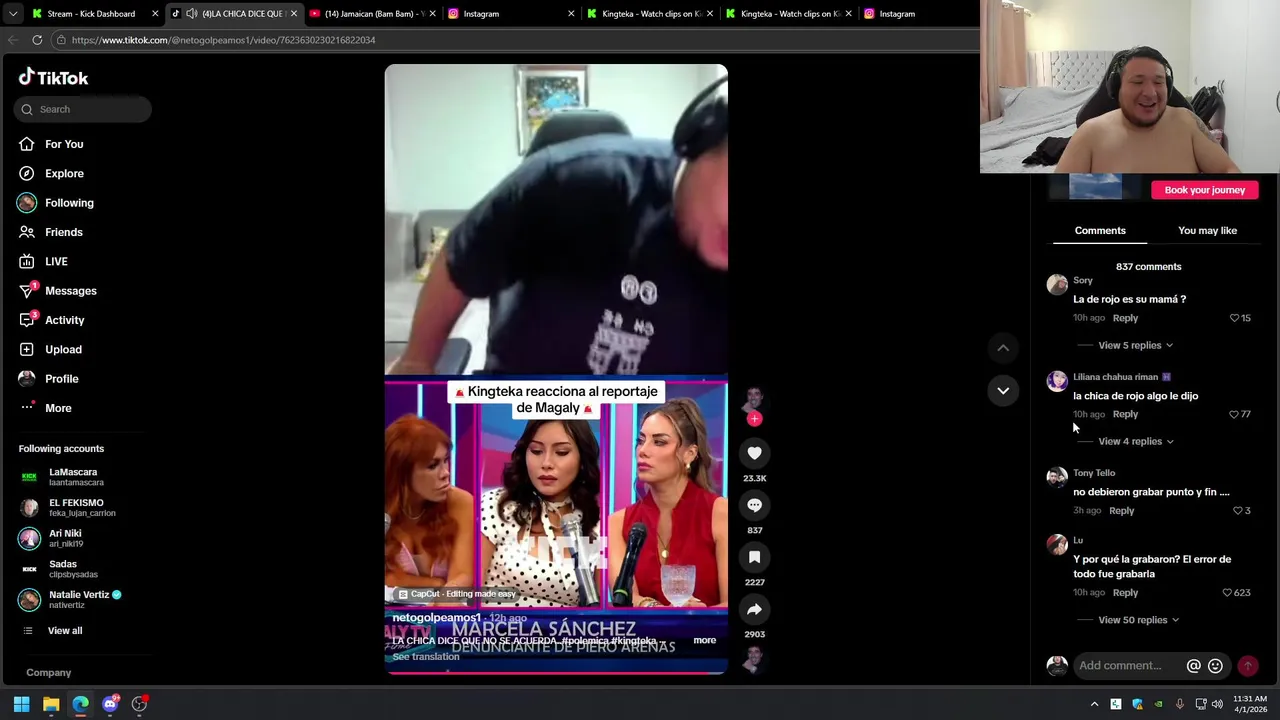Click the Book your journey button

[1204, 190]
